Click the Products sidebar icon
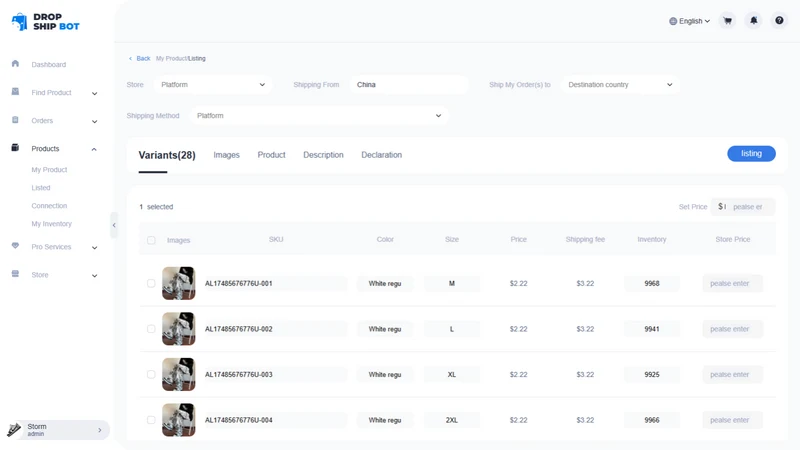The width and height of the screenshot is (800, 450). (15, 148)
